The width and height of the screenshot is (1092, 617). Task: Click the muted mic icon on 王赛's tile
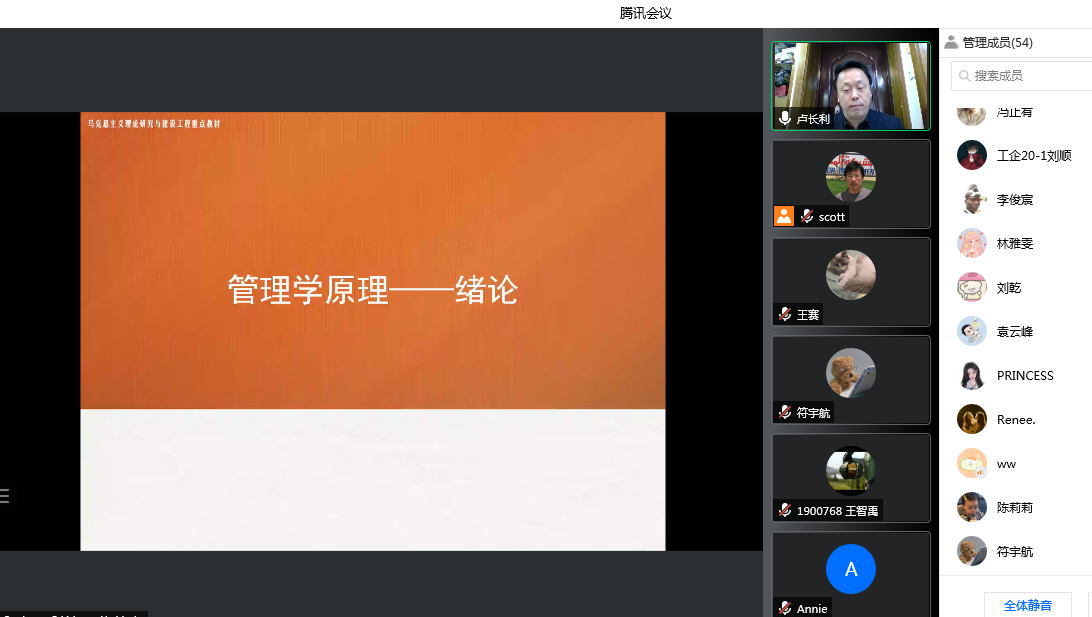(x=785, y=315)
